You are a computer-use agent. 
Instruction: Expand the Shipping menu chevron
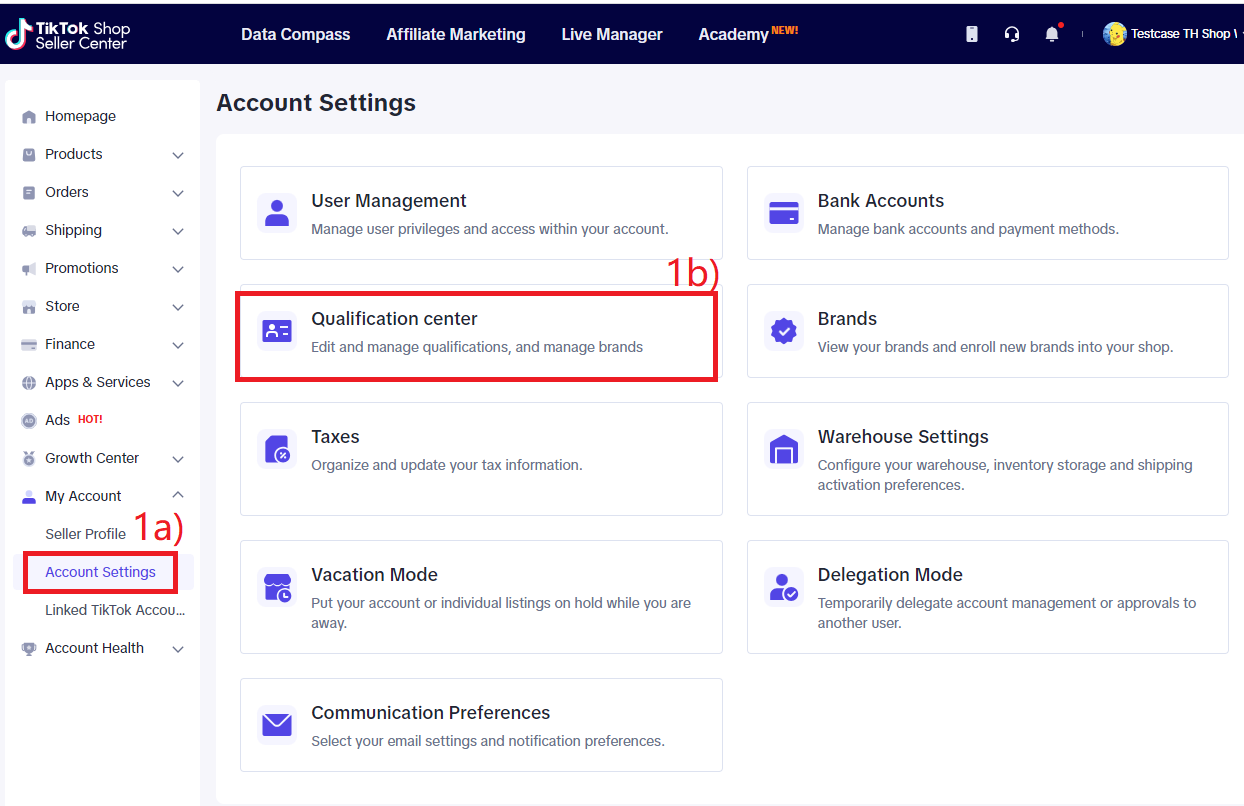[x=178, y=231]
